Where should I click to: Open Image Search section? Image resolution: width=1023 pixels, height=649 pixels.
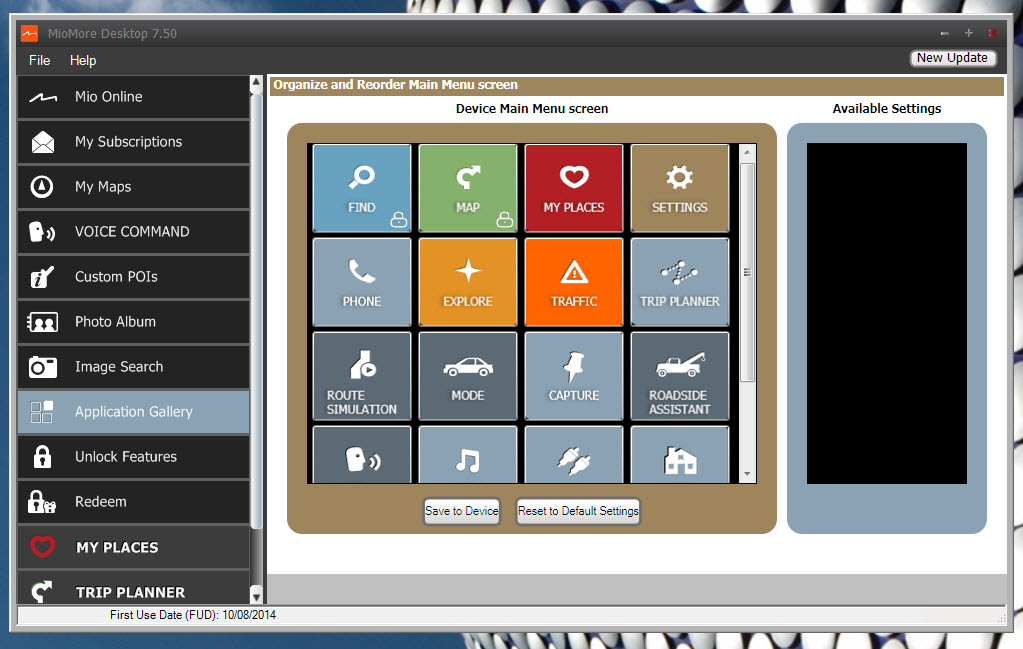(133, 367)
